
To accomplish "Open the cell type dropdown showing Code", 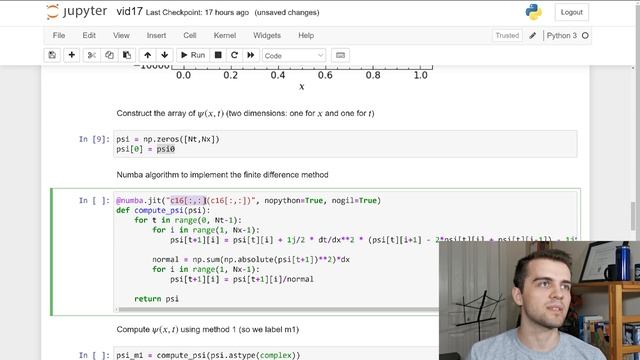I will (294, 56).
